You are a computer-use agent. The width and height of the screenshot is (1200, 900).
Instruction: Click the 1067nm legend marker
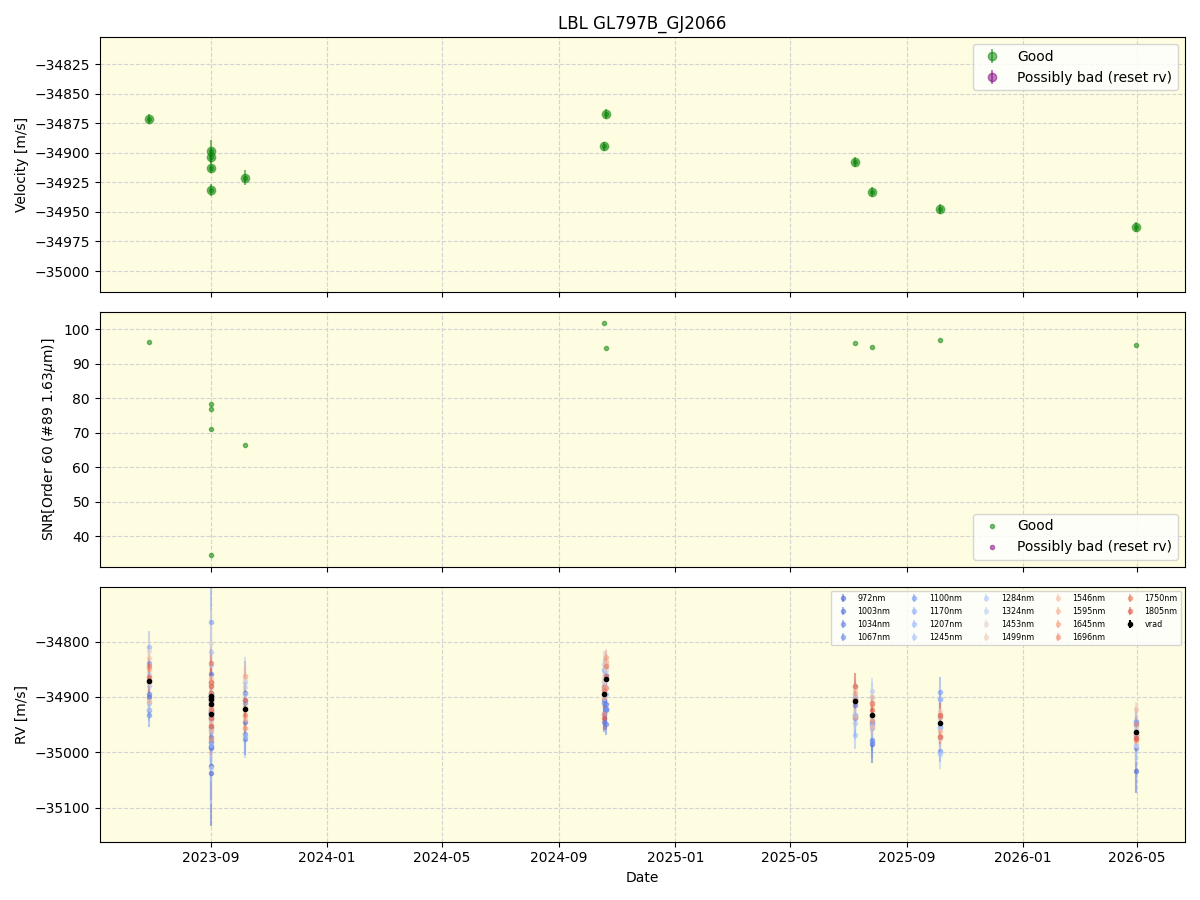pos(843,637)
